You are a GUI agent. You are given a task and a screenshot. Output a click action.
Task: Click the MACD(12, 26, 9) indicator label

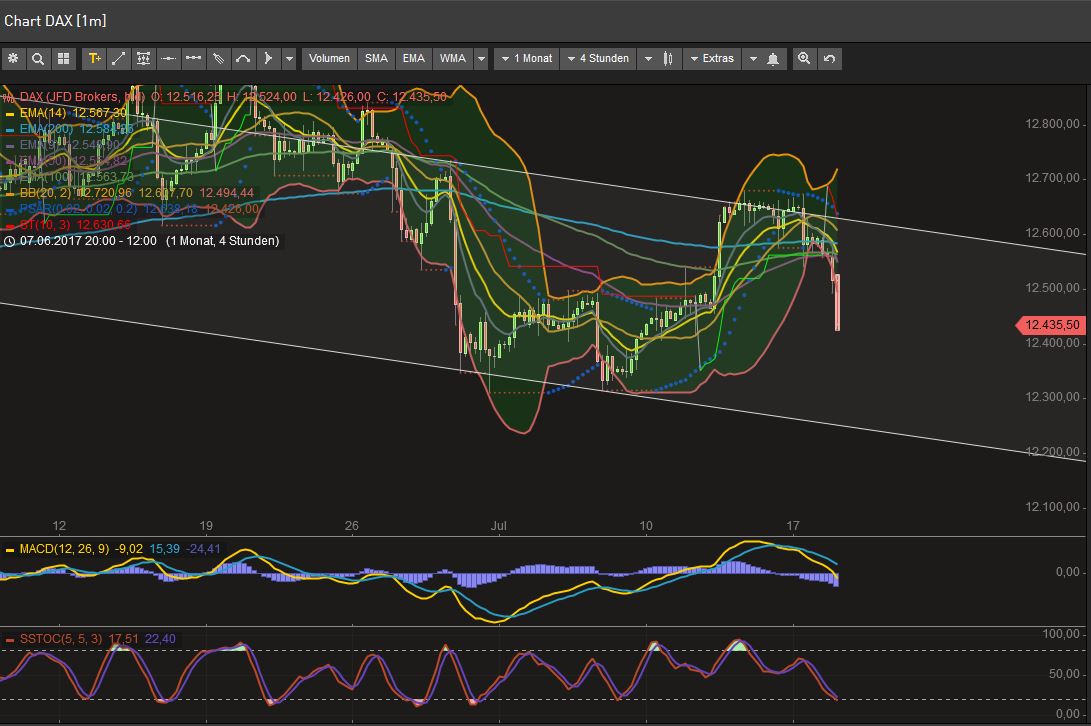pyautogui.click(x=64, y=549)
